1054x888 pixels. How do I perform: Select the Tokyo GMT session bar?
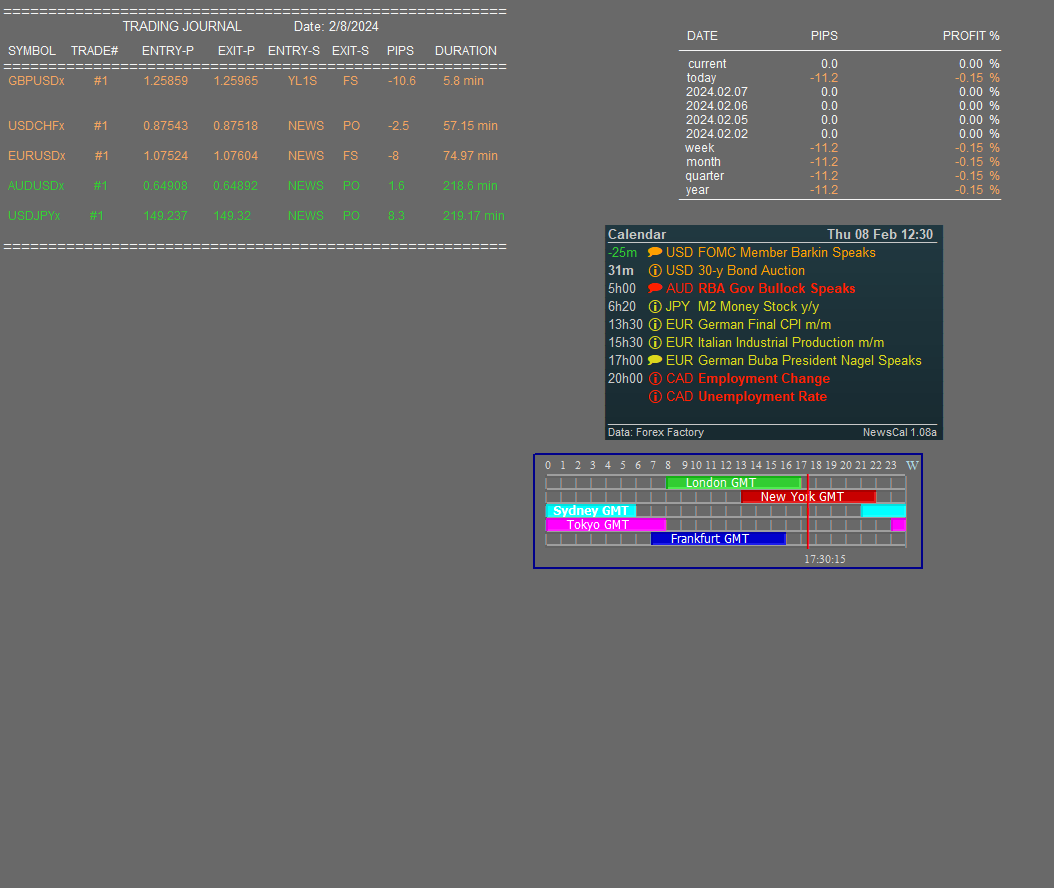(x=606, y=525)
